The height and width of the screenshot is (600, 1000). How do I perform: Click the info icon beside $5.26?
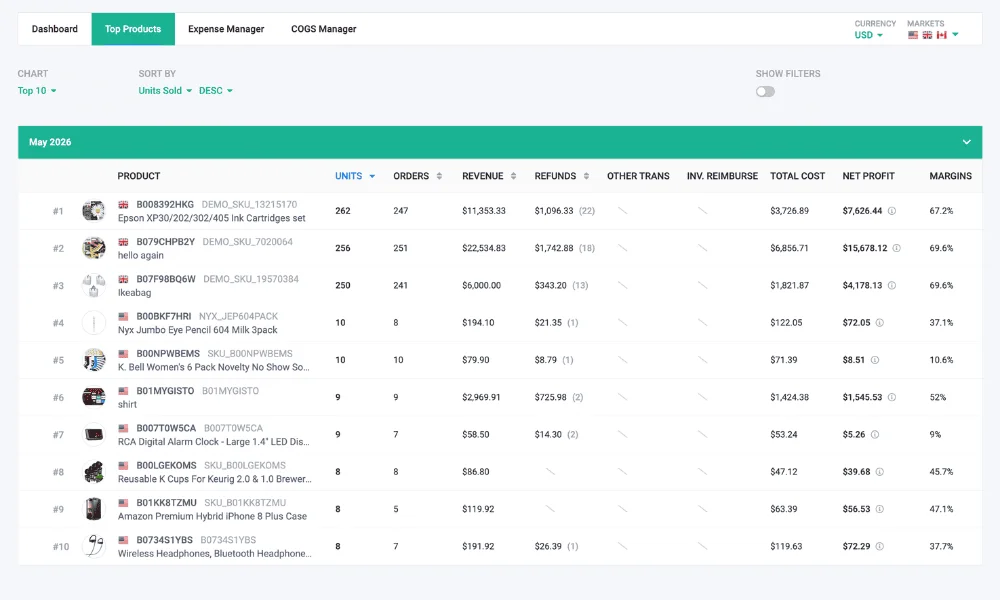[x=874, y=434]
